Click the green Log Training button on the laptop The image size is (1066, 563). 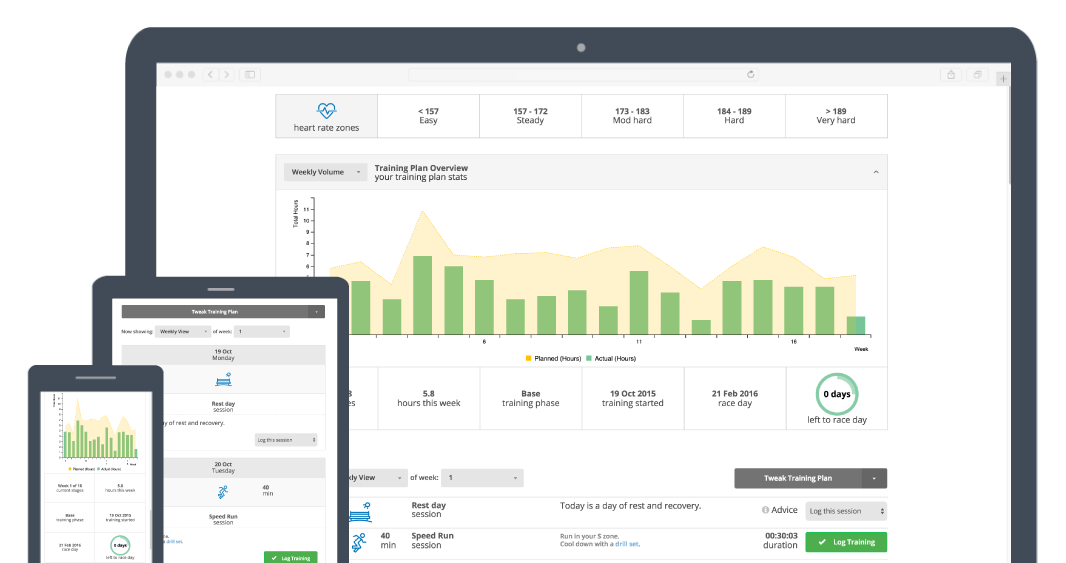[846, 542]
